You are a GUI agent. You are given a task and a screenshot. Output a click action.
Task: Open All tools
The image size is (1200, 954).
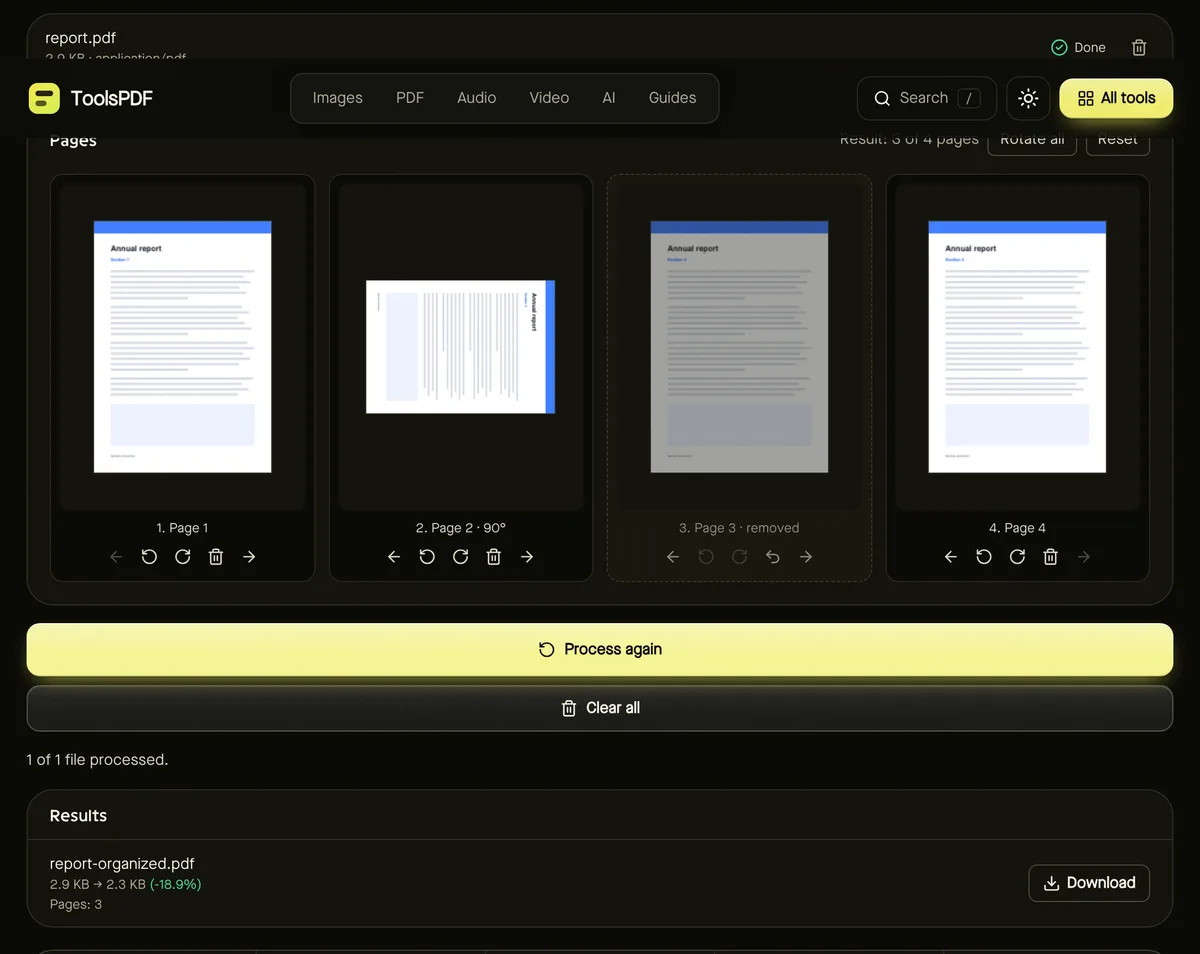tap(1116, 98)
